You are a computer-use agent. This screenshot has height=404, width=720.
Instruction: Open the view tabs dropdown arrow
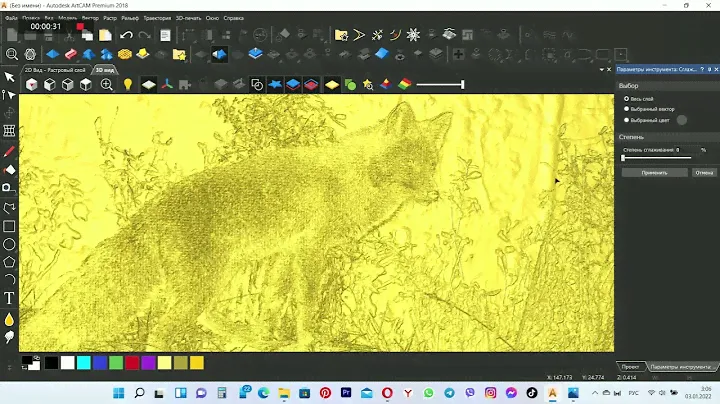pos(602,70)
